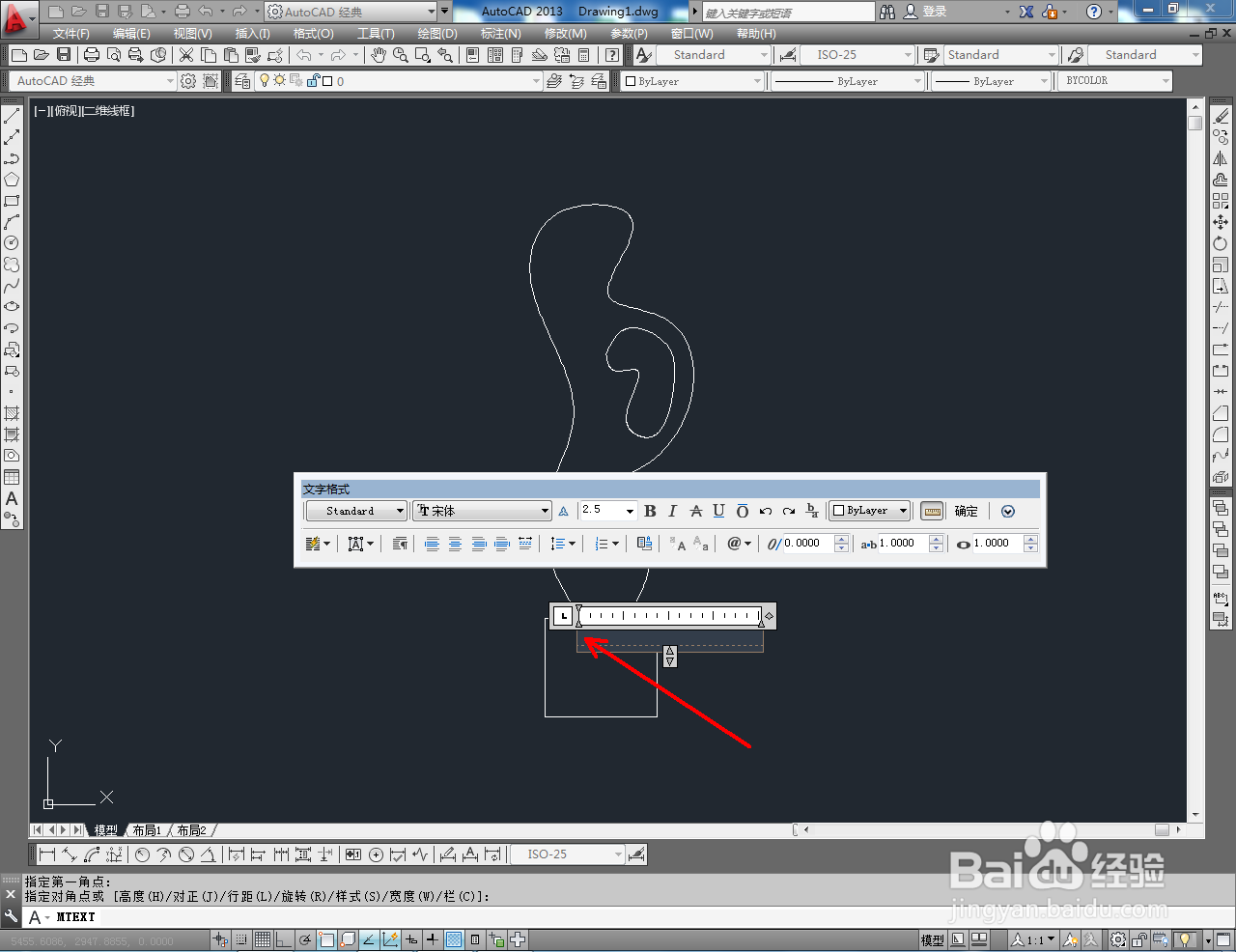Open the text color ByLayer selector
Viewport: 1236px width, 952px height.
[870, 511]
